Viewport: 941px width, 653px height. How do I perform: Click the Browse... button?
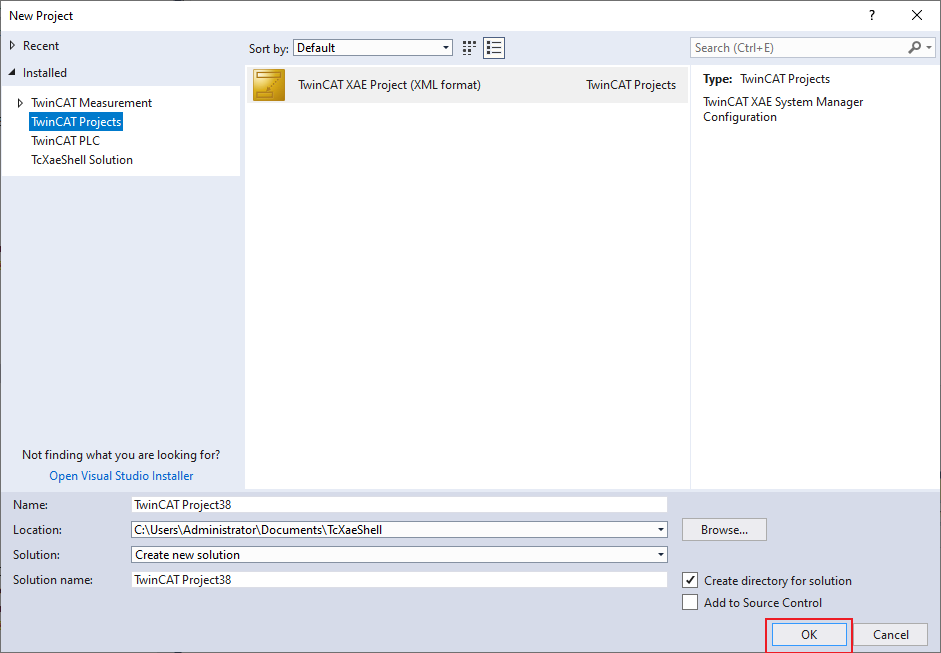724,529
